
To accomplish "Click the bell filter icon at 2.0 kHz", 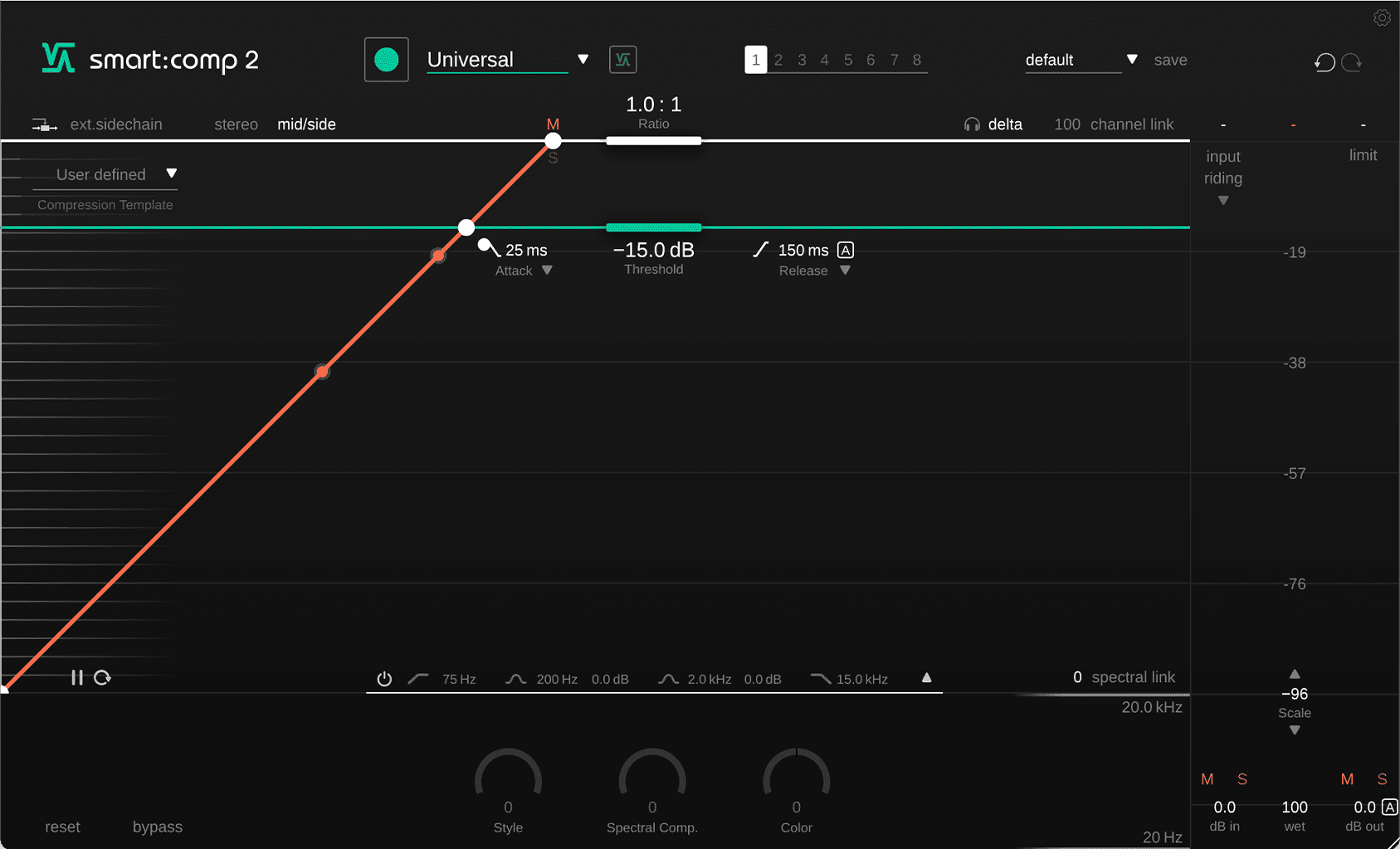I will pyautogui.click(x=668, y=679).
